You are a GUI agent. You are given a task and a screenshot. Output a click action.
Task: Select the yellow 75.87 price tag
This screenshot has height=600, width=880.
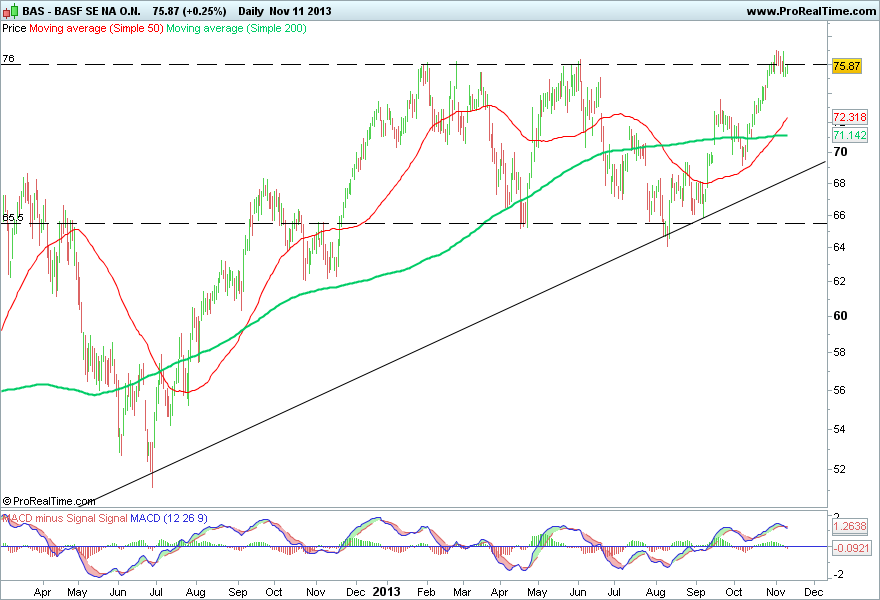tap(846, 66)
